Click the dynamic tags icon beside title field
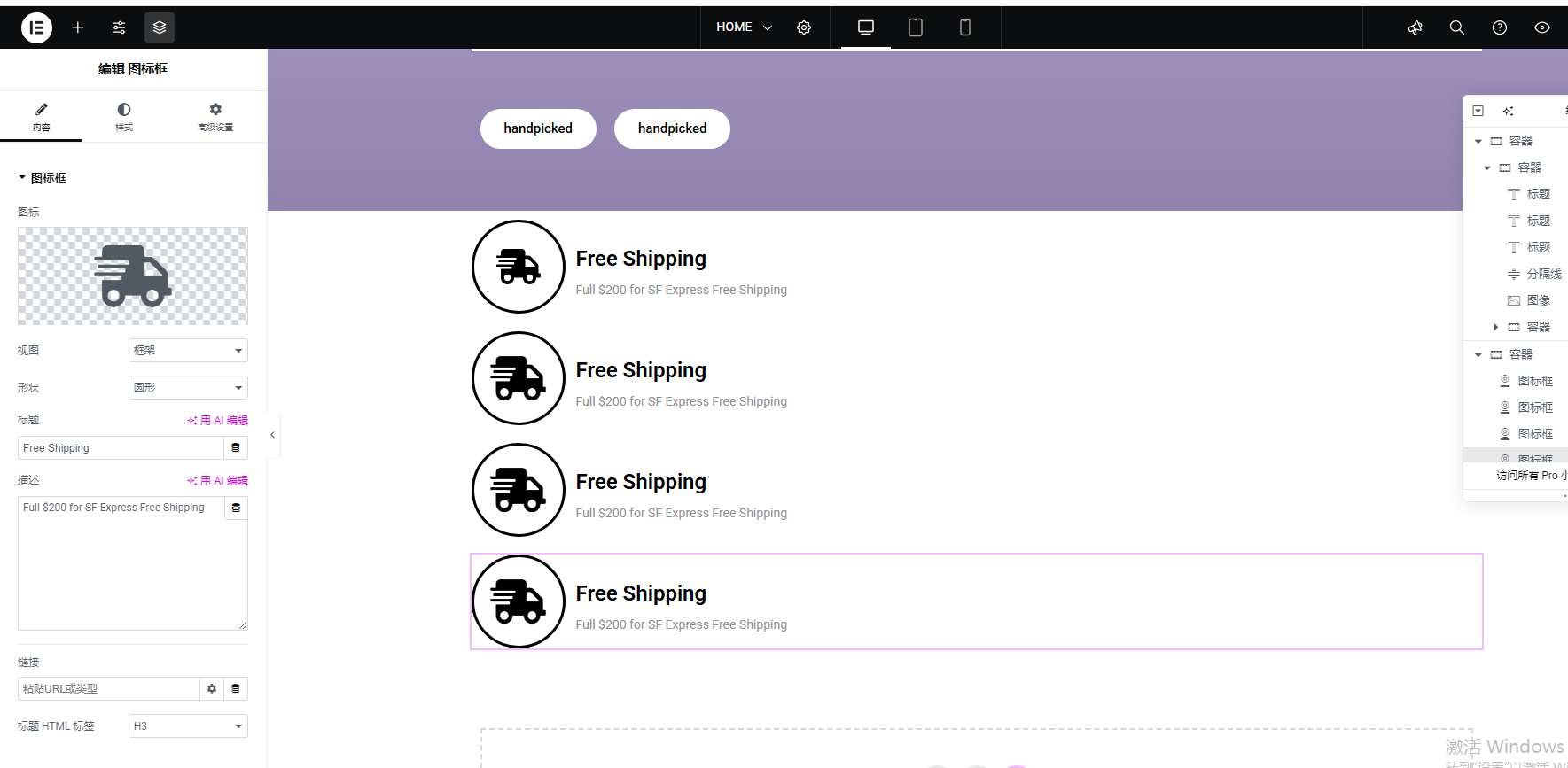This screenshot has width=1568, height=768. pos(236,448)
